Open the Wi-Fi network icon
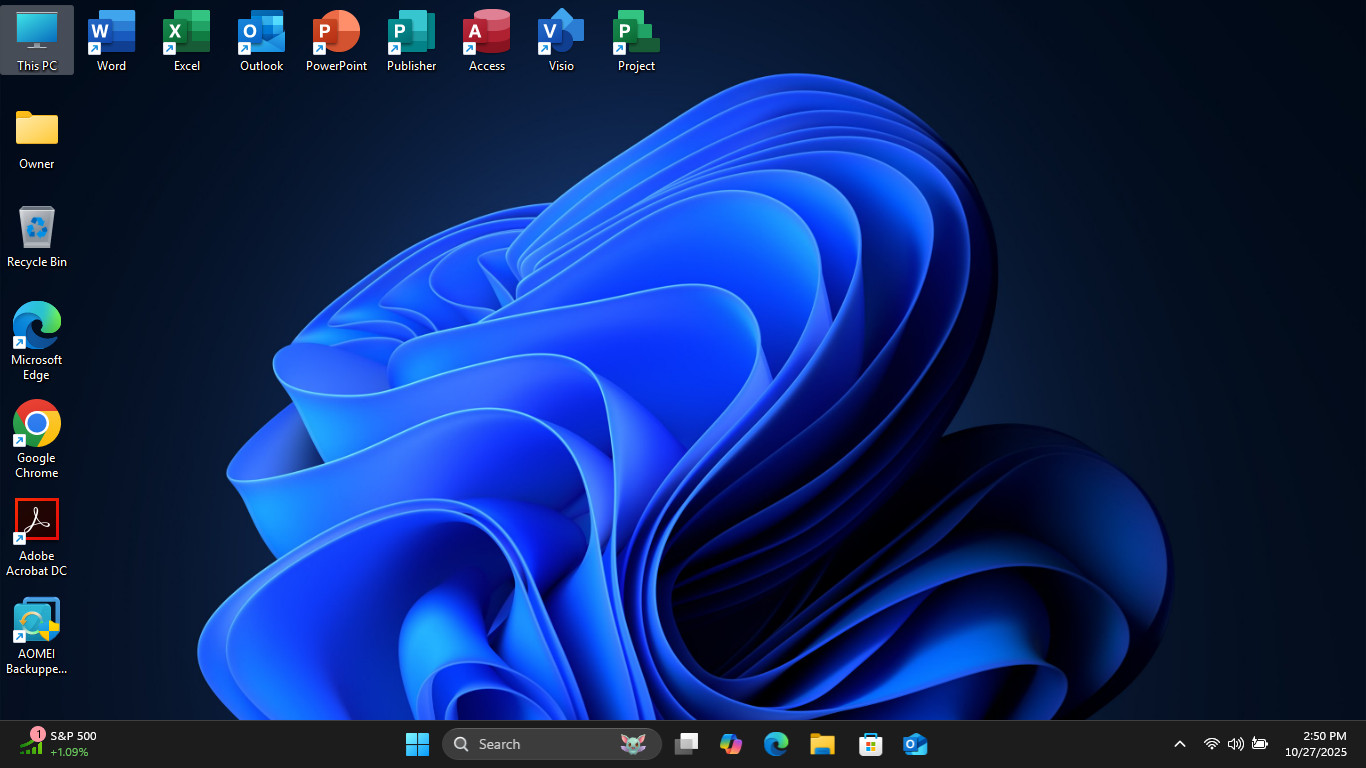1366x768 pixels. tap(1212, 744)
